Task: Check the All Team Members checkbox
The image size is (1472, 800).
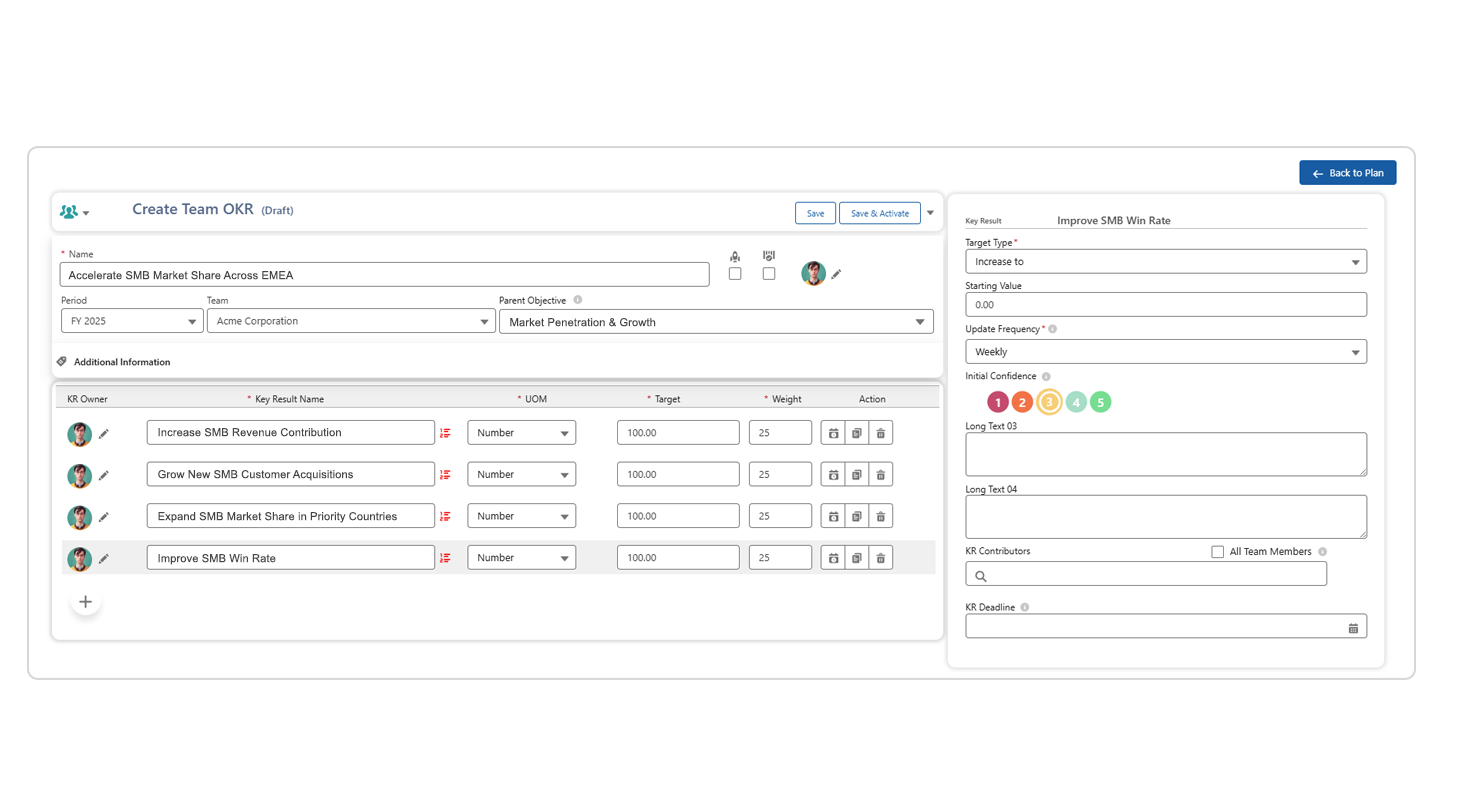Action: pos(1217,552)
